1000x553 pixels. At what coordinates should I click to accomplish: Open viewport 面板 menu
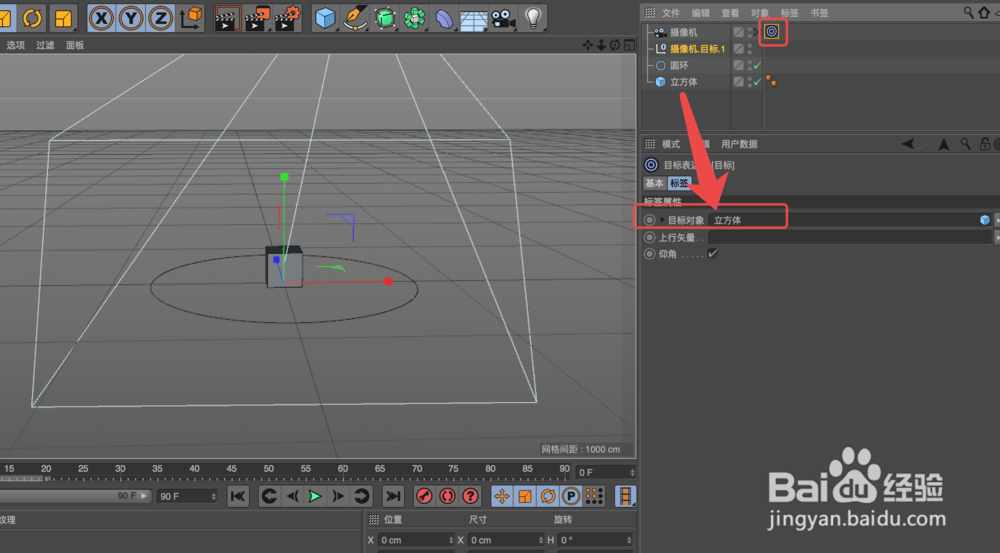[x=75, y=45]
